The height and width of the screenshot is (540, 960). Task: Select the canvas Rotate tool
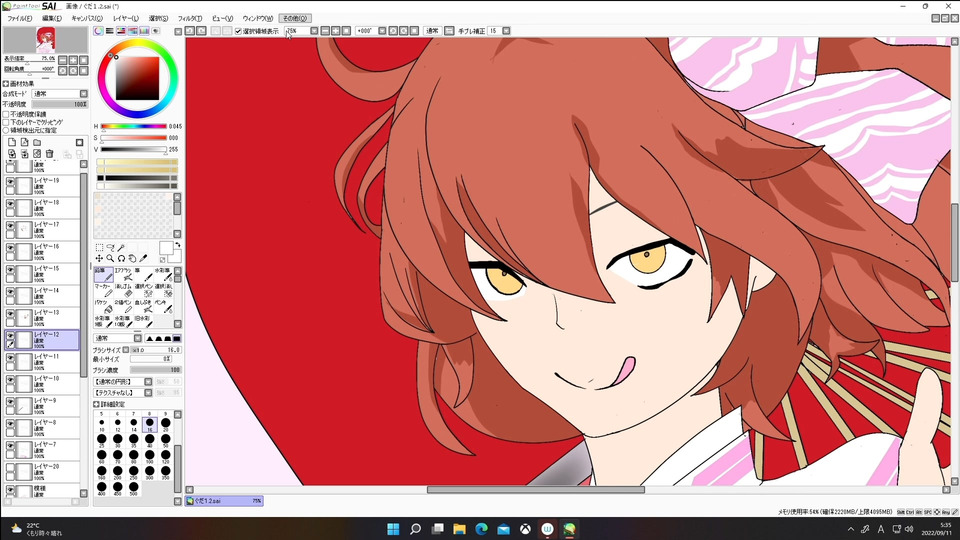[x=121, y=258]
